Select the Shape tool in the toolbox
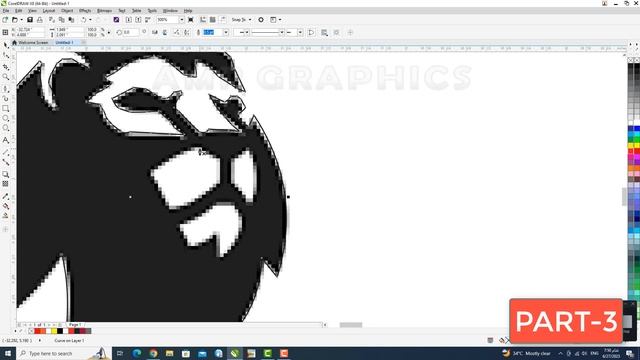640x360 pixels. [5, 56]
